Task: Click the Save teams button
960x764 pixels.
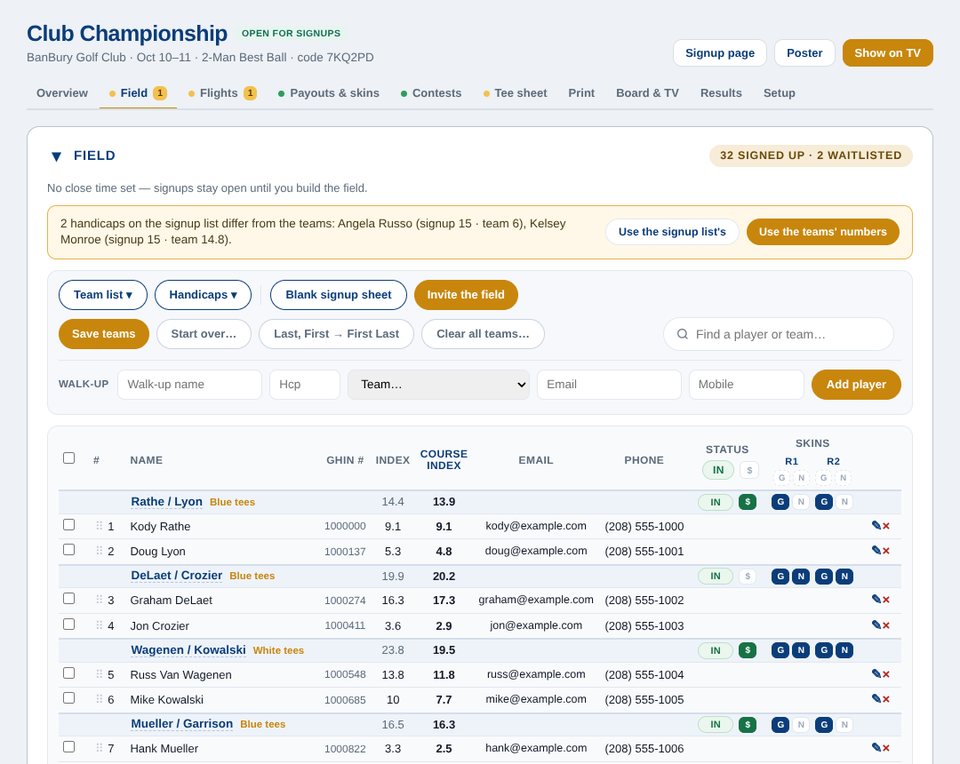Action: [103, 334]
